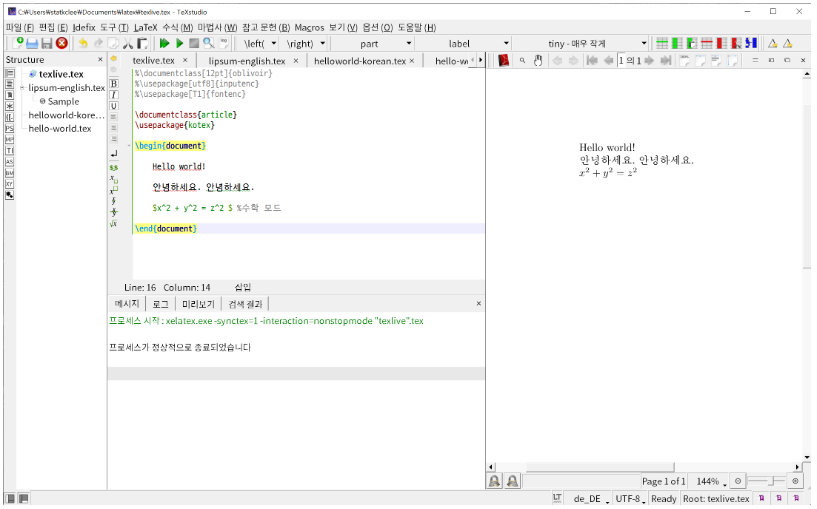Insert superscript using x-superscript icon

pos(114,190)
